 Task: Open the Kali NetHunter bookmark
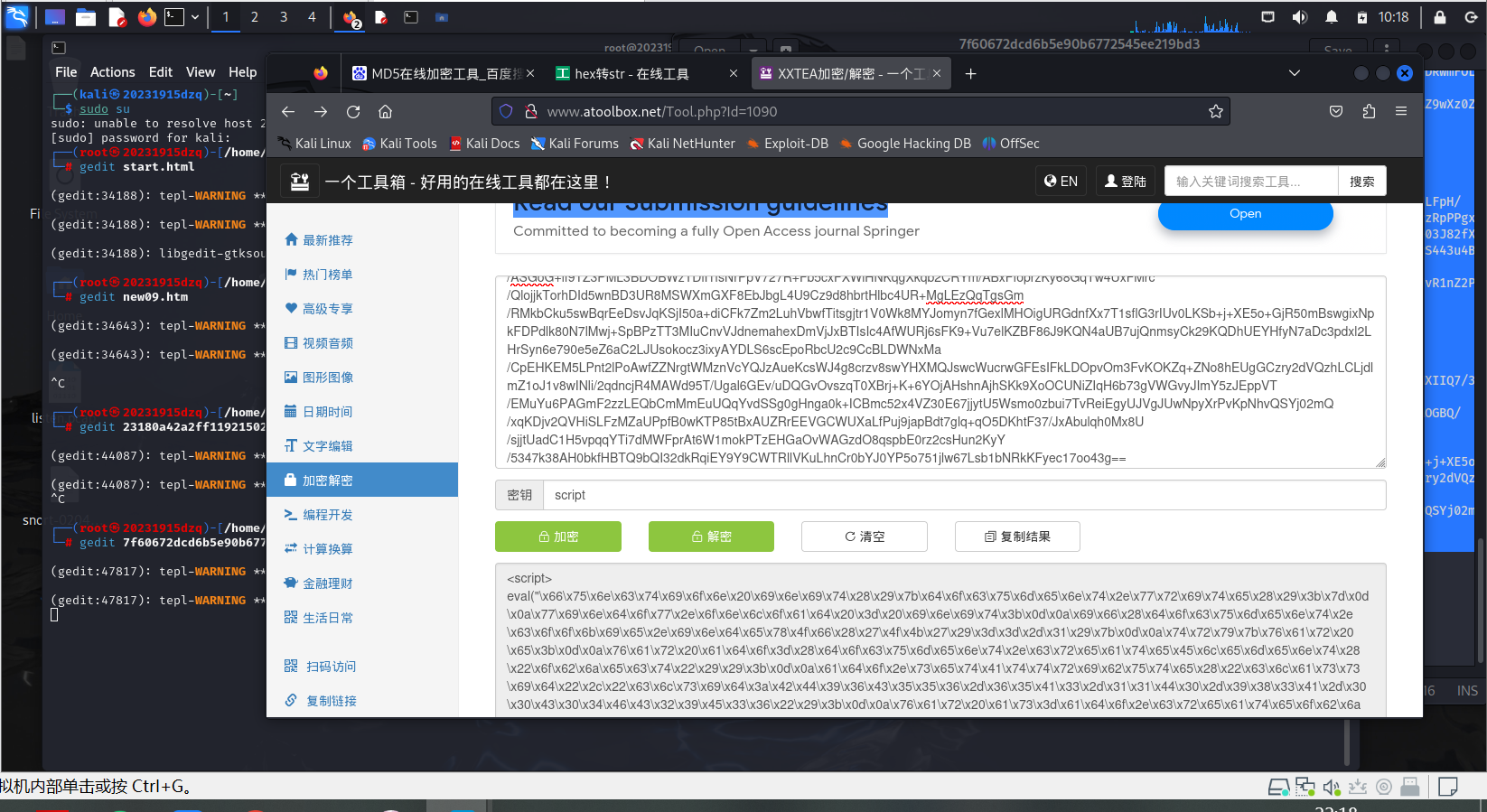point(682,144)
